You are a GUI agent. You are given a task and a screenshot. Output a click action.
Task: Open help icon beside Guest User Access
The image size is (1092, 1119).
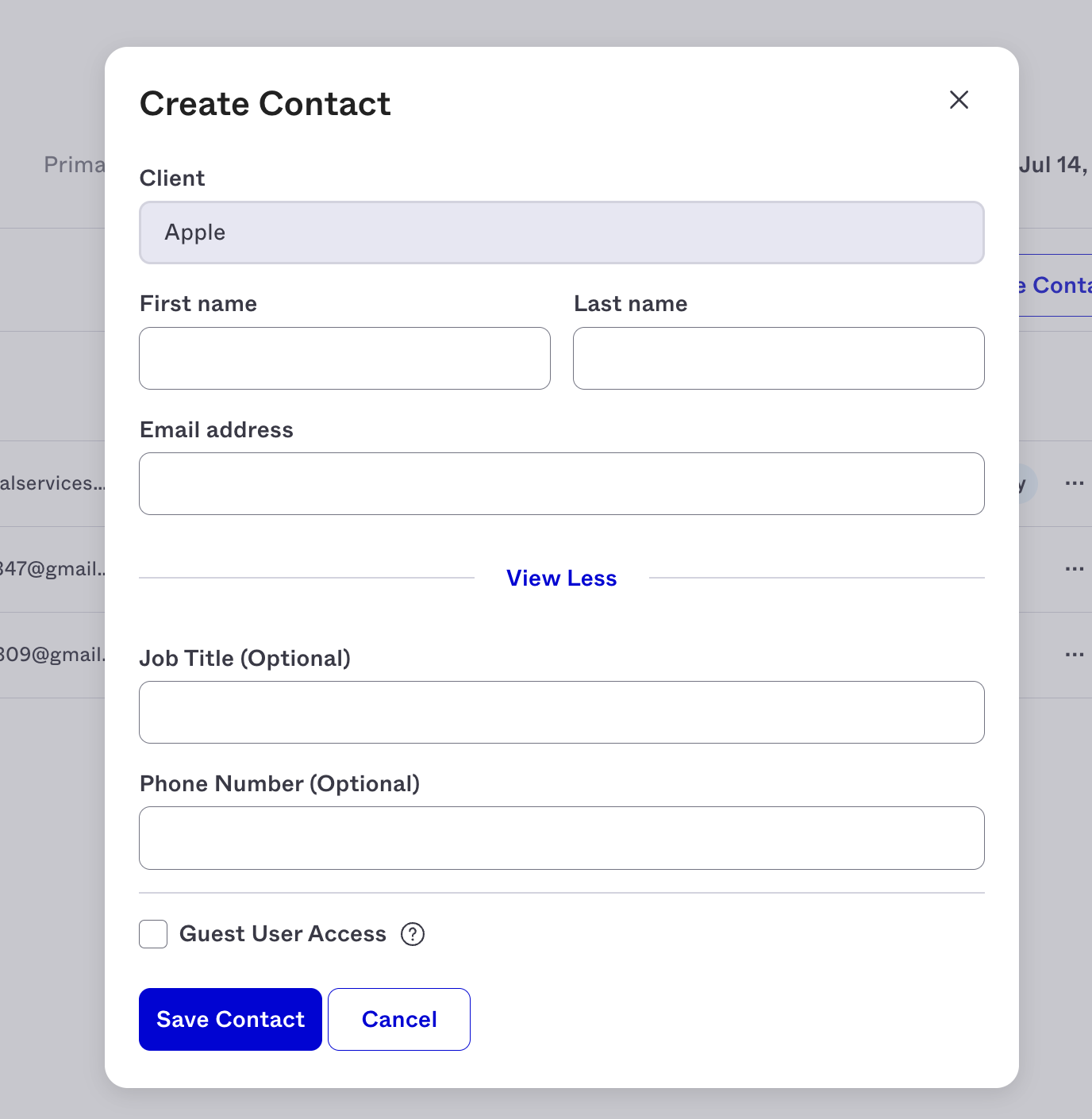[413, 934]
